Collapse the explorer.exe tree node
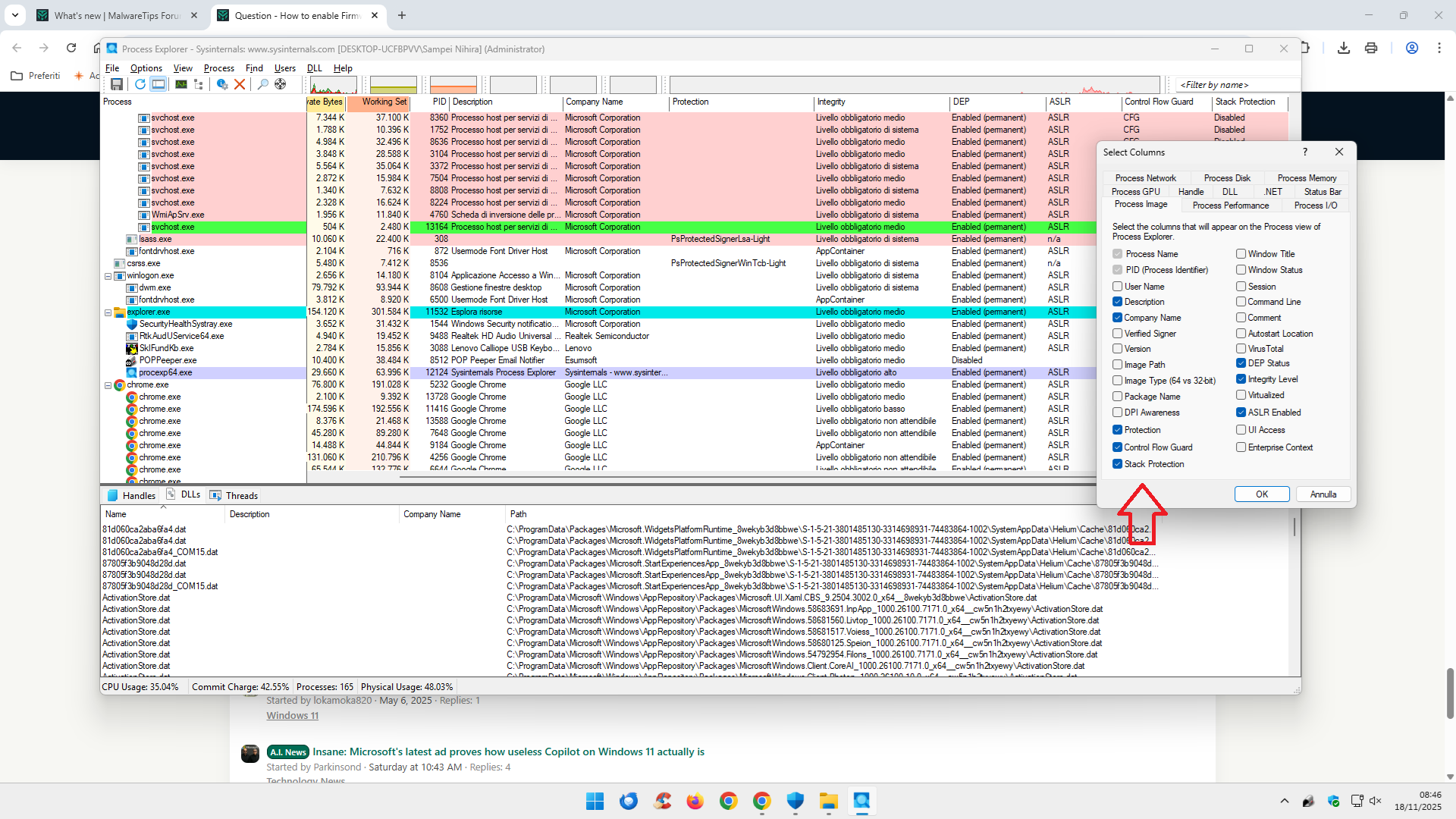 click(x=108, y=312)
